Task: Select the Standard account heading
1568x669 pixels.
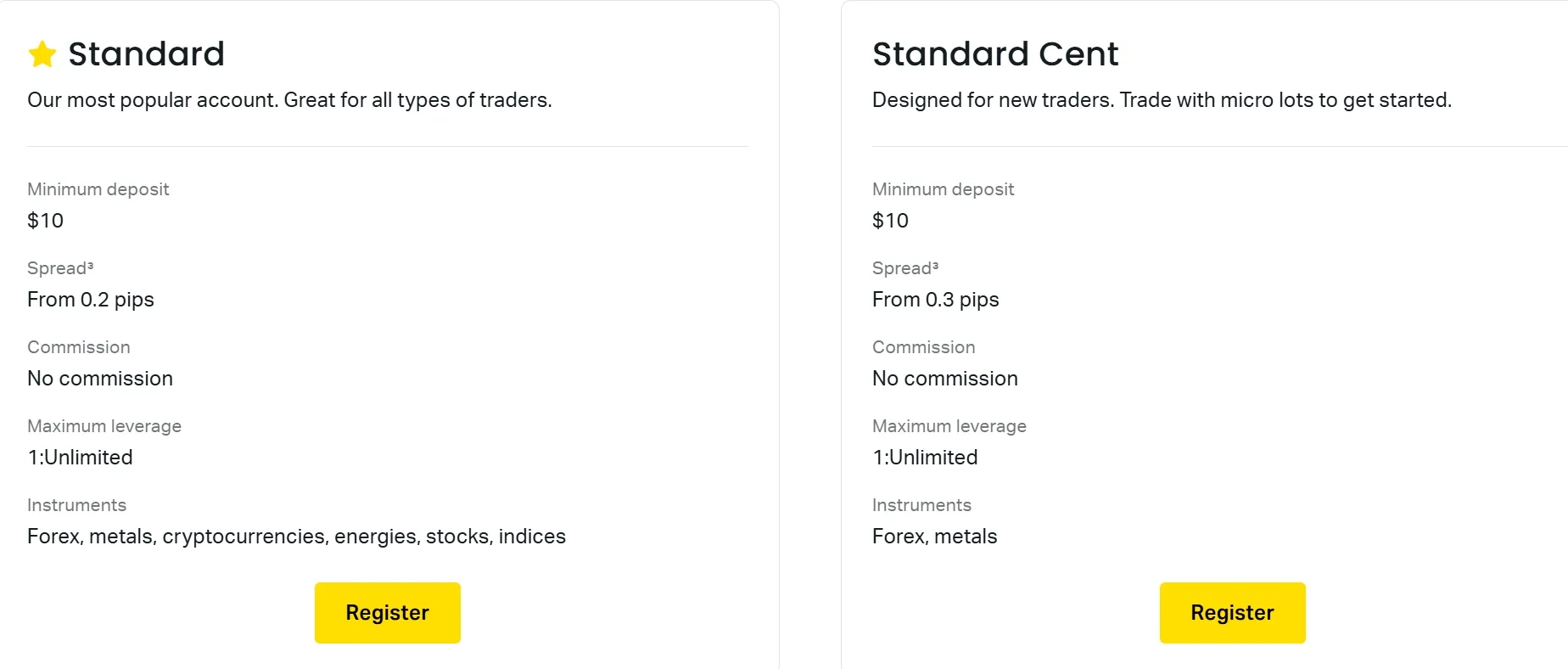Action: [146, 53]
